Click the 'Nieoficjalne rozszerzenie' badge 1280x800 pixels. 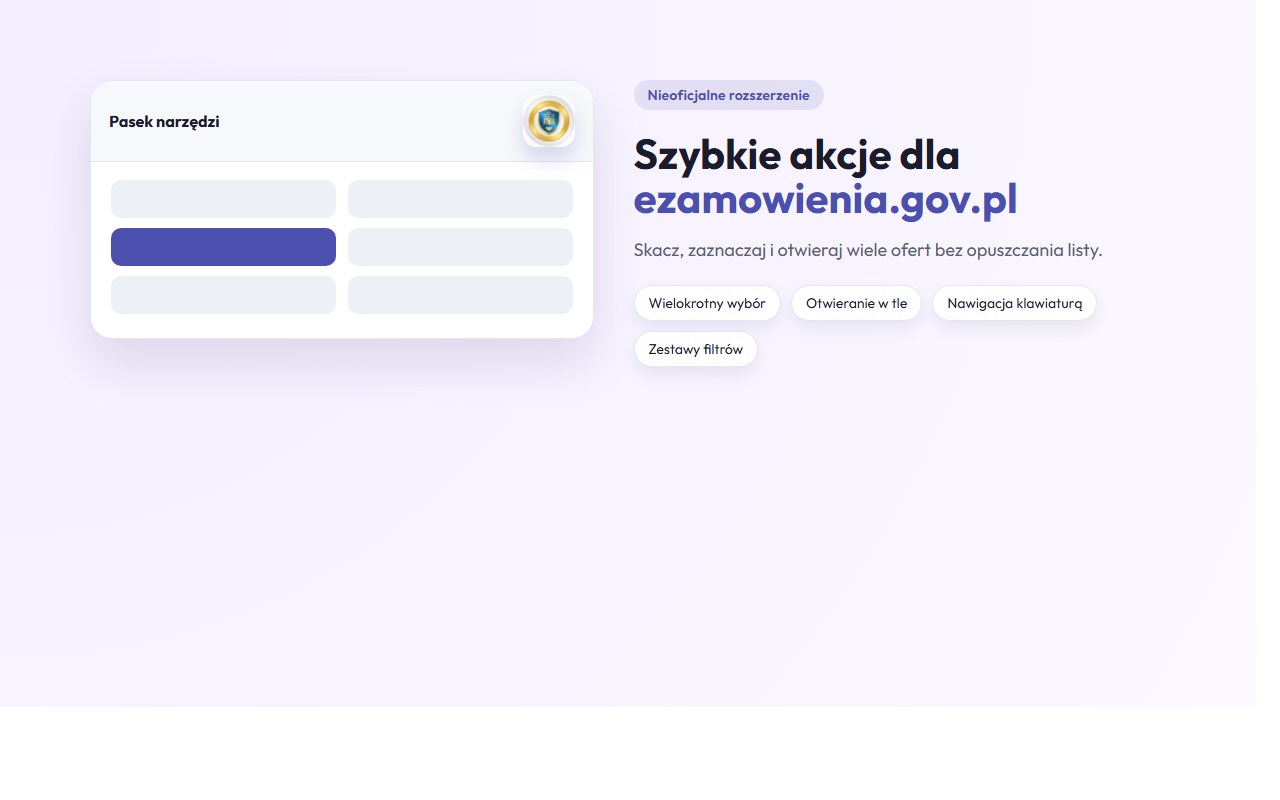tap(728, 95)
